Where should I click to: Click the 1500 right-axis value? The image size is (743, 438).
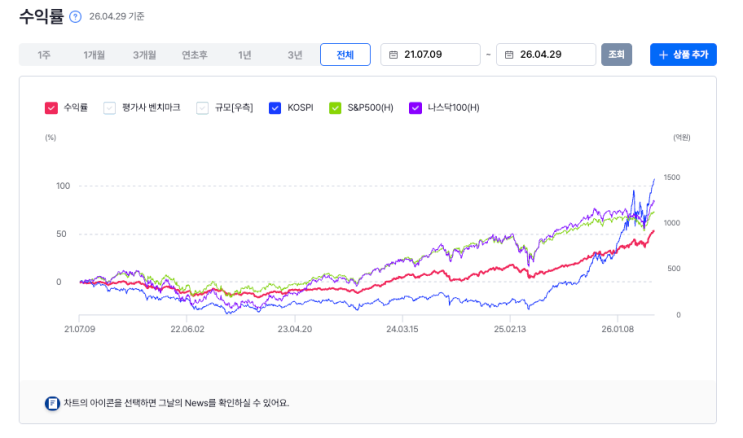[x=671, y=177]
